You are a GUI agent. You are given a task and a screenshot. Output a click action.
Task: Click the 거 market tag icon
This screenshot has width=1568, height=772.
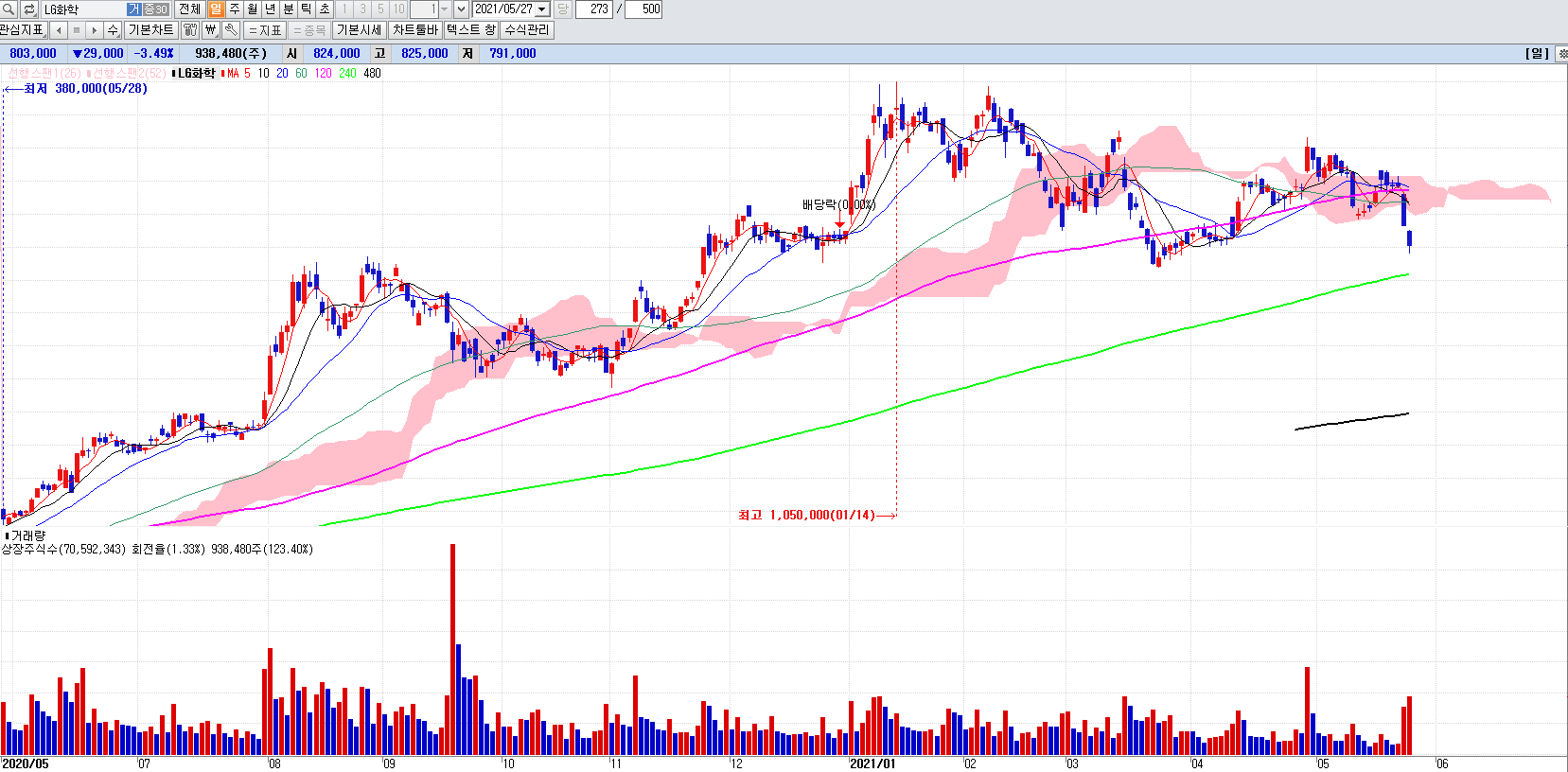coord(133,9)
